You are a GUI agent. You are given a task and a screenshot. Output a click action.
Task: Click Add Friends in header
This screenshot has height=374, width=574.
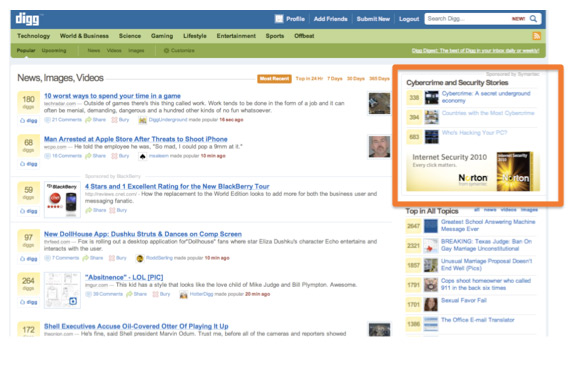click(330, 19)
